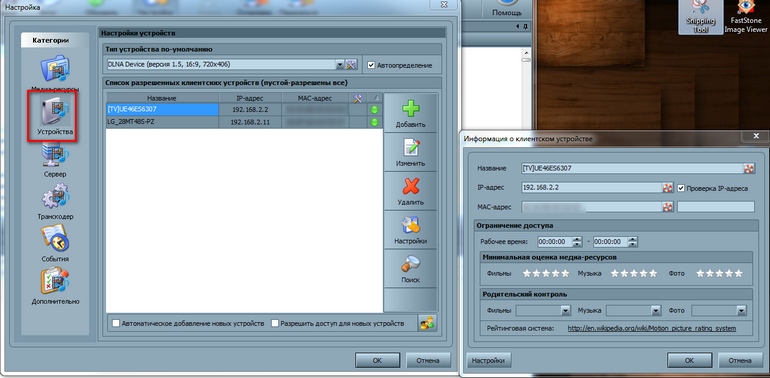Expand the DLNA Device type dropdown

tap(340, 65)
